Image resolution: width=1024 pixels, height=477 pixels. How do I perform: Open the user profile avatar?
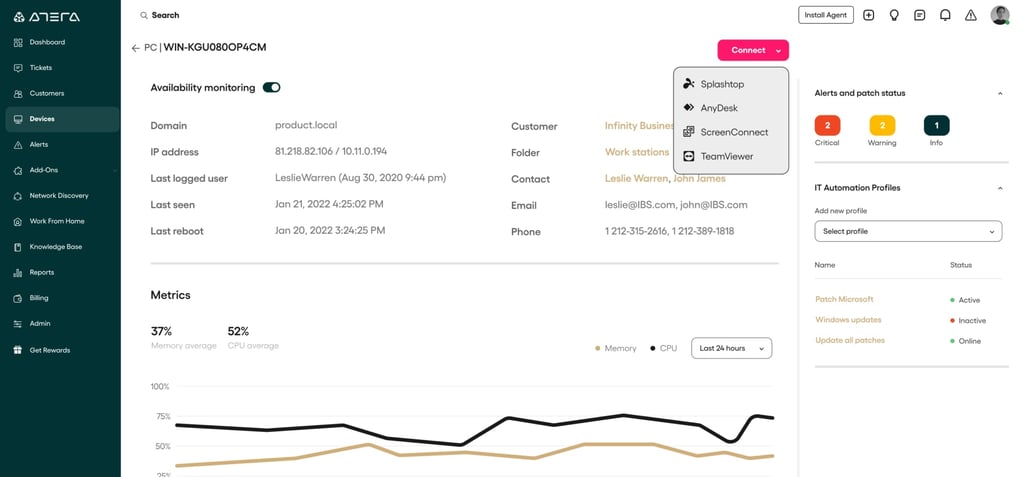1000,15
